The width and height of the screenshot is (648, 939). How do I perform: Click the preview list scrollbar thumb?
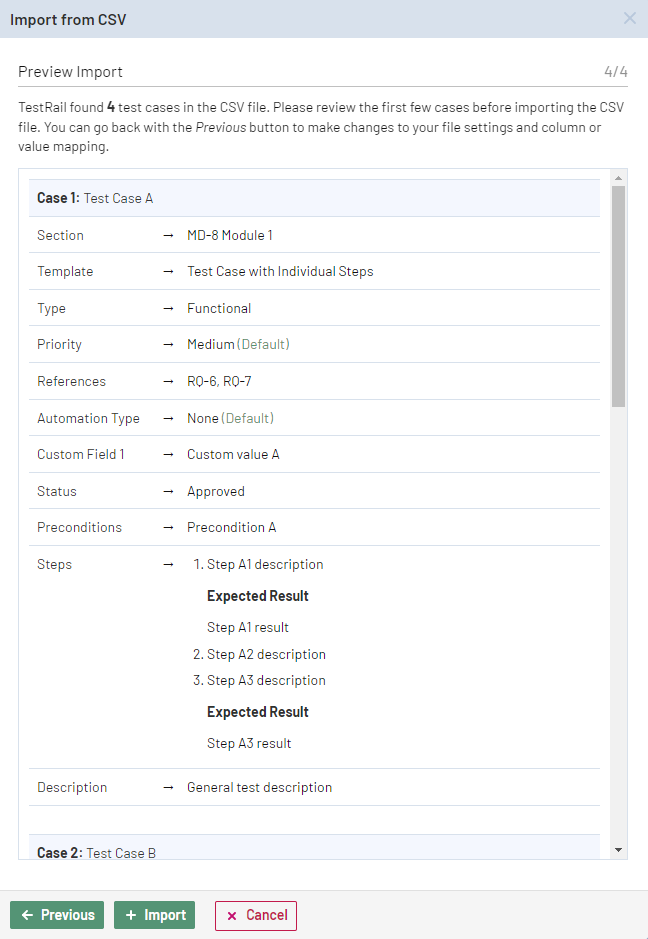(x=618, y=295)
